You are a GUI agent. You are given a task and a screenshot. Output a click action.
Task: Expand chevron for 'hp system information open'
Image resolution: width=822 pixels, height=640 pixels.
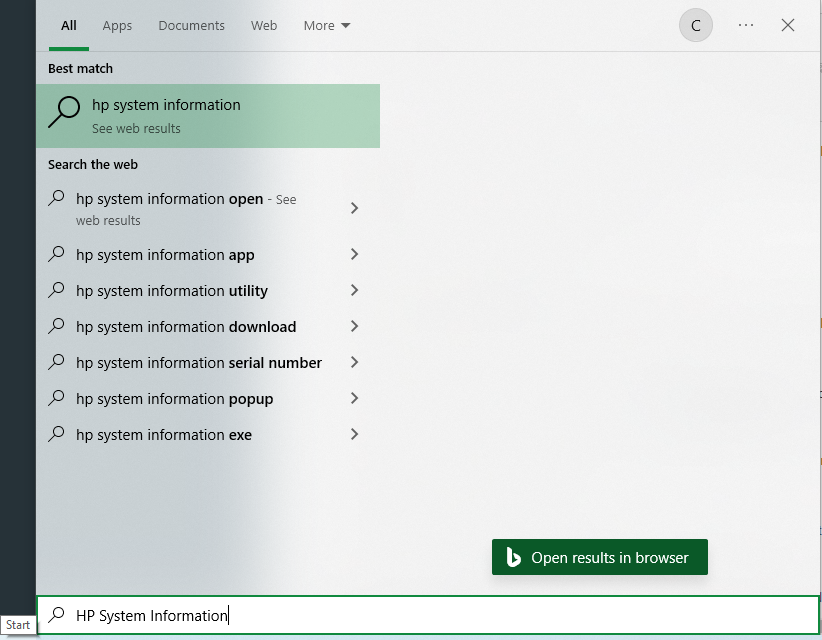coord(354,208)
